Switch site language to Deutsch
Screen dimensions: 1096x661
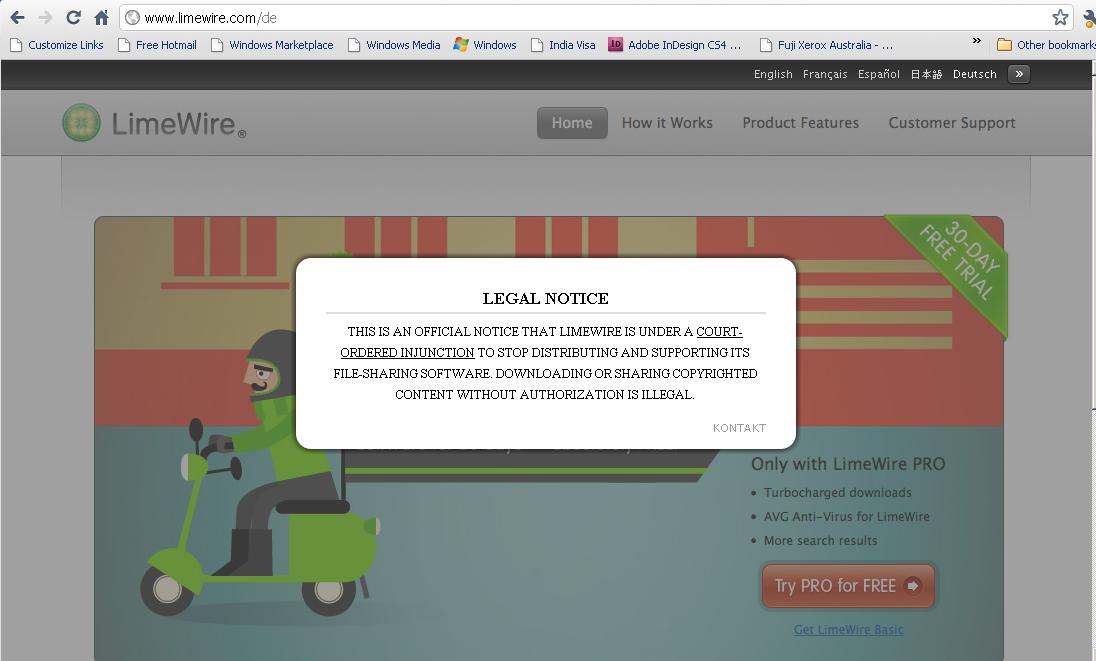[974, 74]
